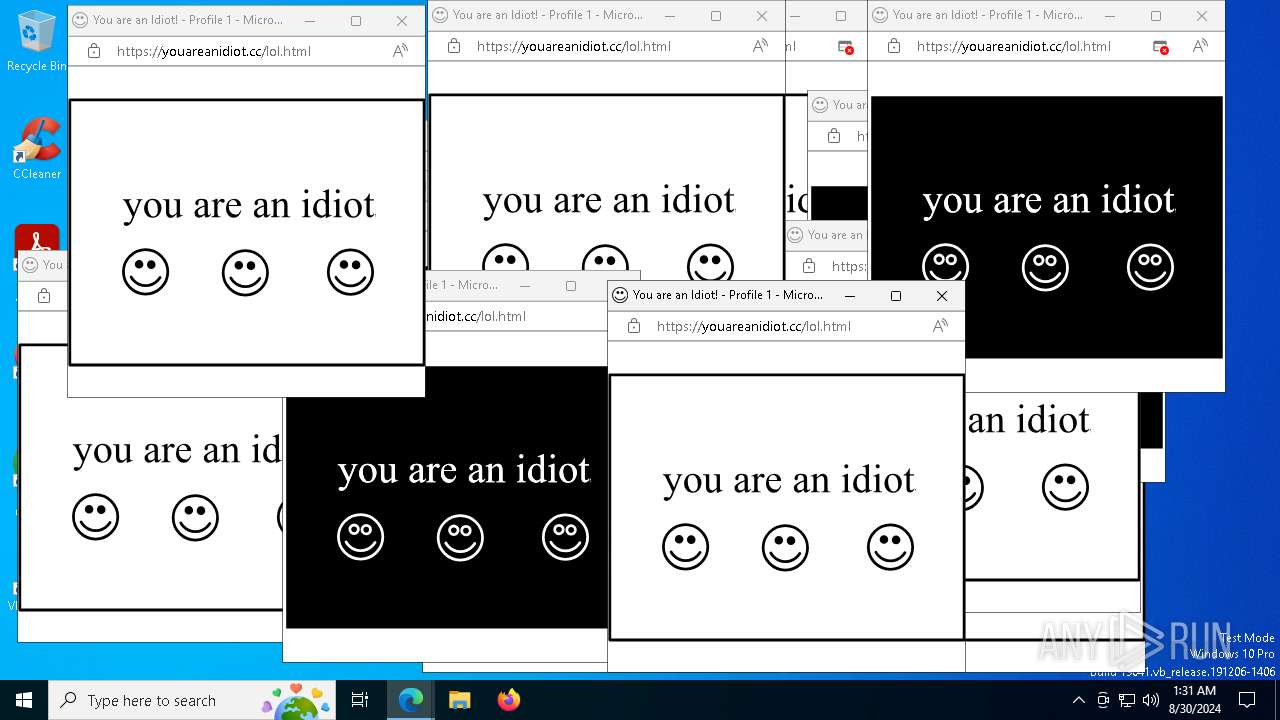Image resolution: width=1280 pixels, height=720 pixels.
Task: Close the frontmost popup window
Action: [x=941, y=295]
